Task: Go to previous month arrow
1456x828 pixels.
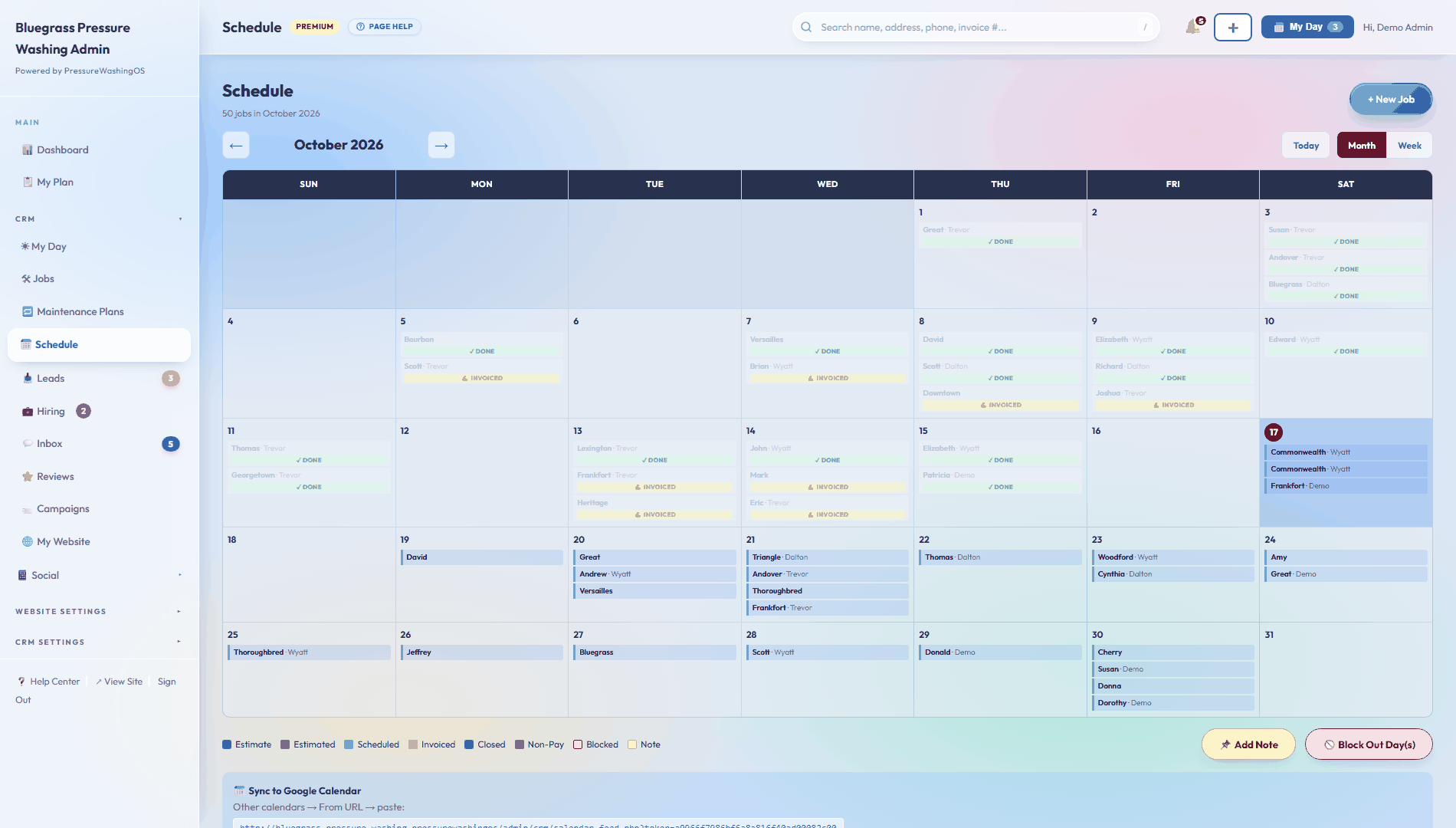Action: (x=236, y=145)
